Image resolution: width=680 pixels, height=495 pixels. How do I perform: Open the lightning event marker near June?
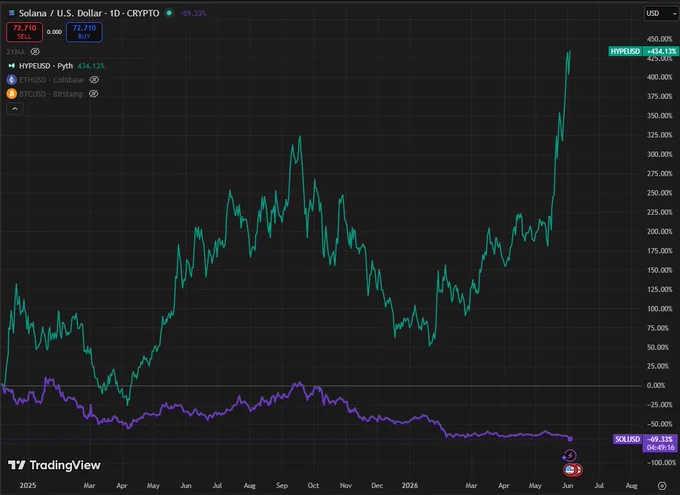tap(569, 456)
